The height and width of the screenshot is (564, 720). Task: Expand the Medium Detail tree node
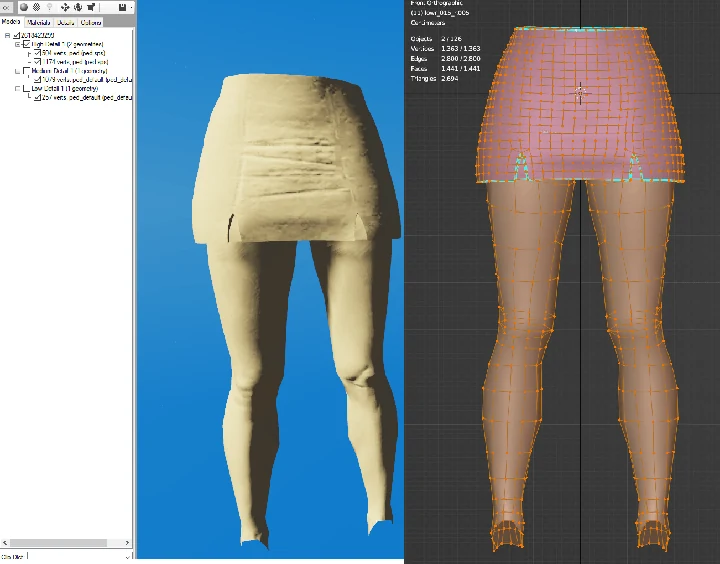coord(17,71)
